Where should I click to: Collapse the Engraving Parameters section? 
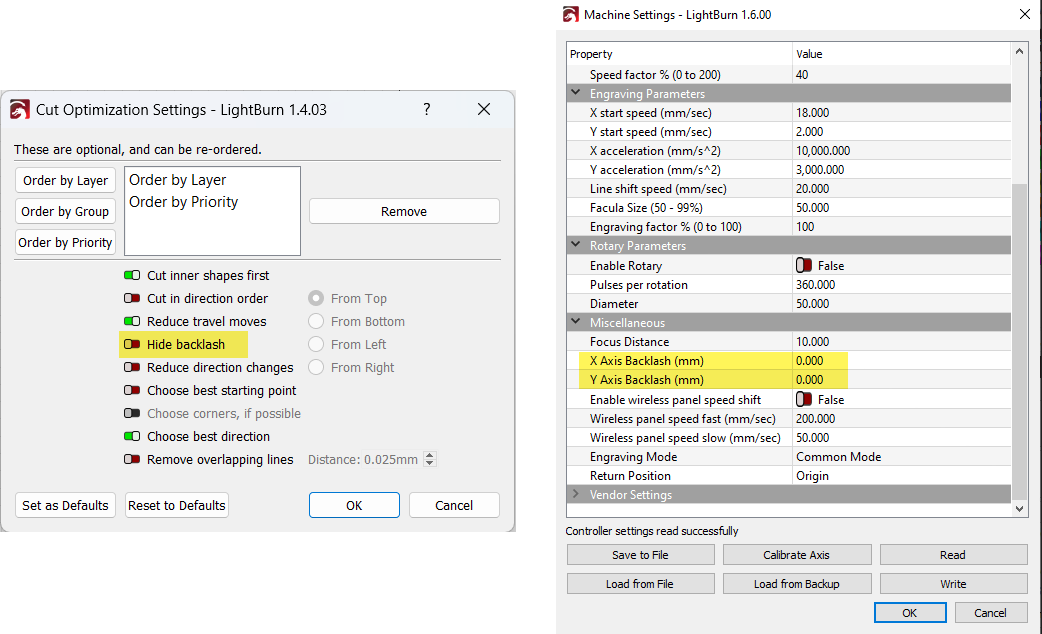576,94
